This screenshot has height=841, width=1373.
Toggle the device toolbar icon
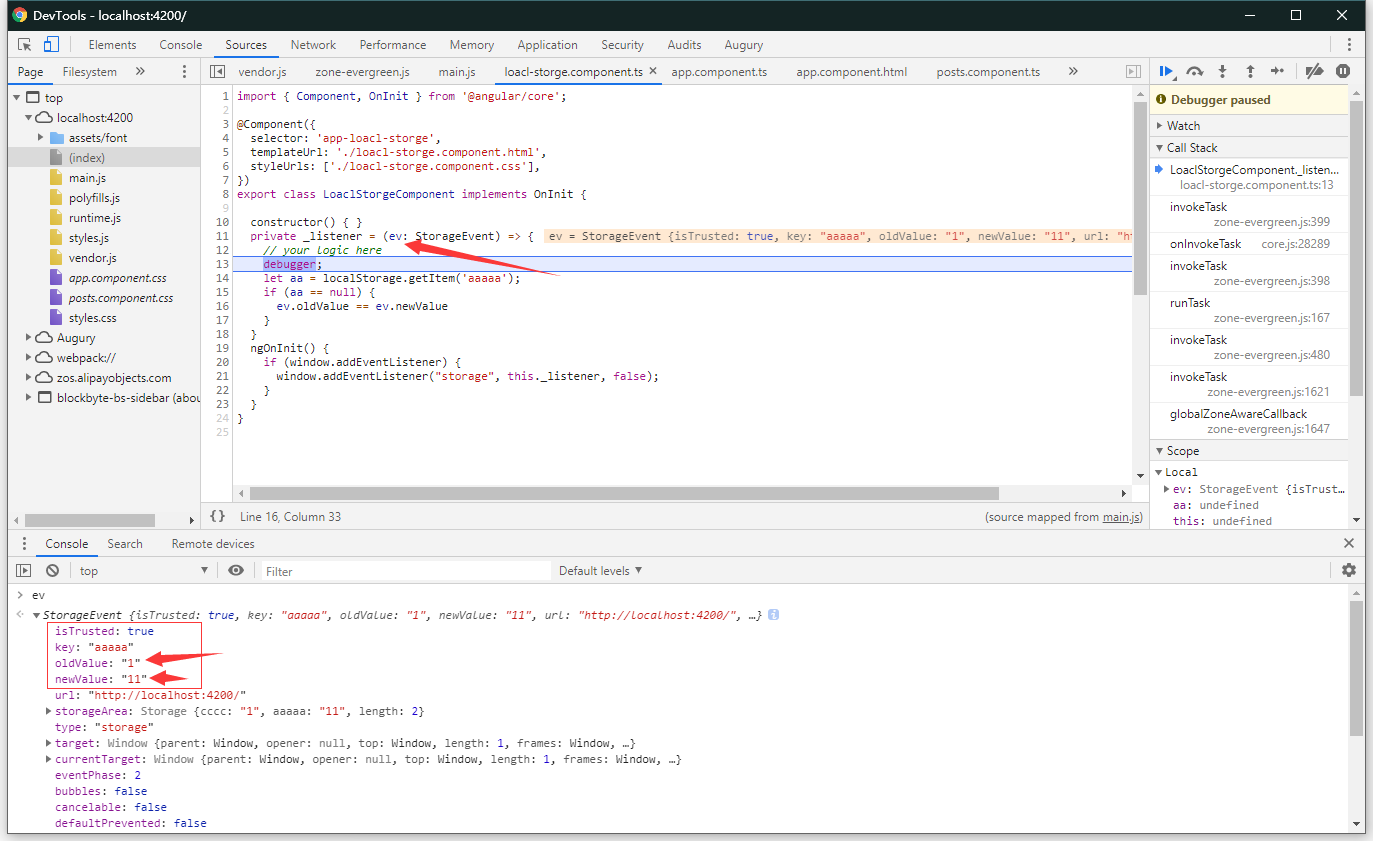(51, 44)
